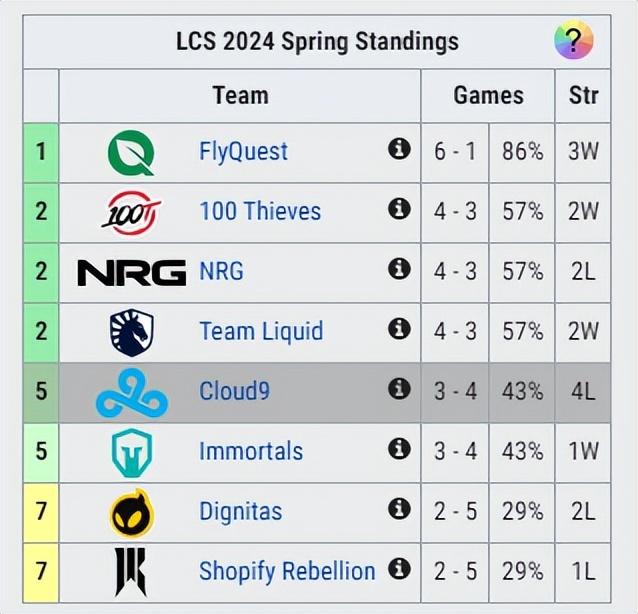Screen dimensions: 638x614
Task: Open the 100 Thieves info icon
Action: (399, 209)
